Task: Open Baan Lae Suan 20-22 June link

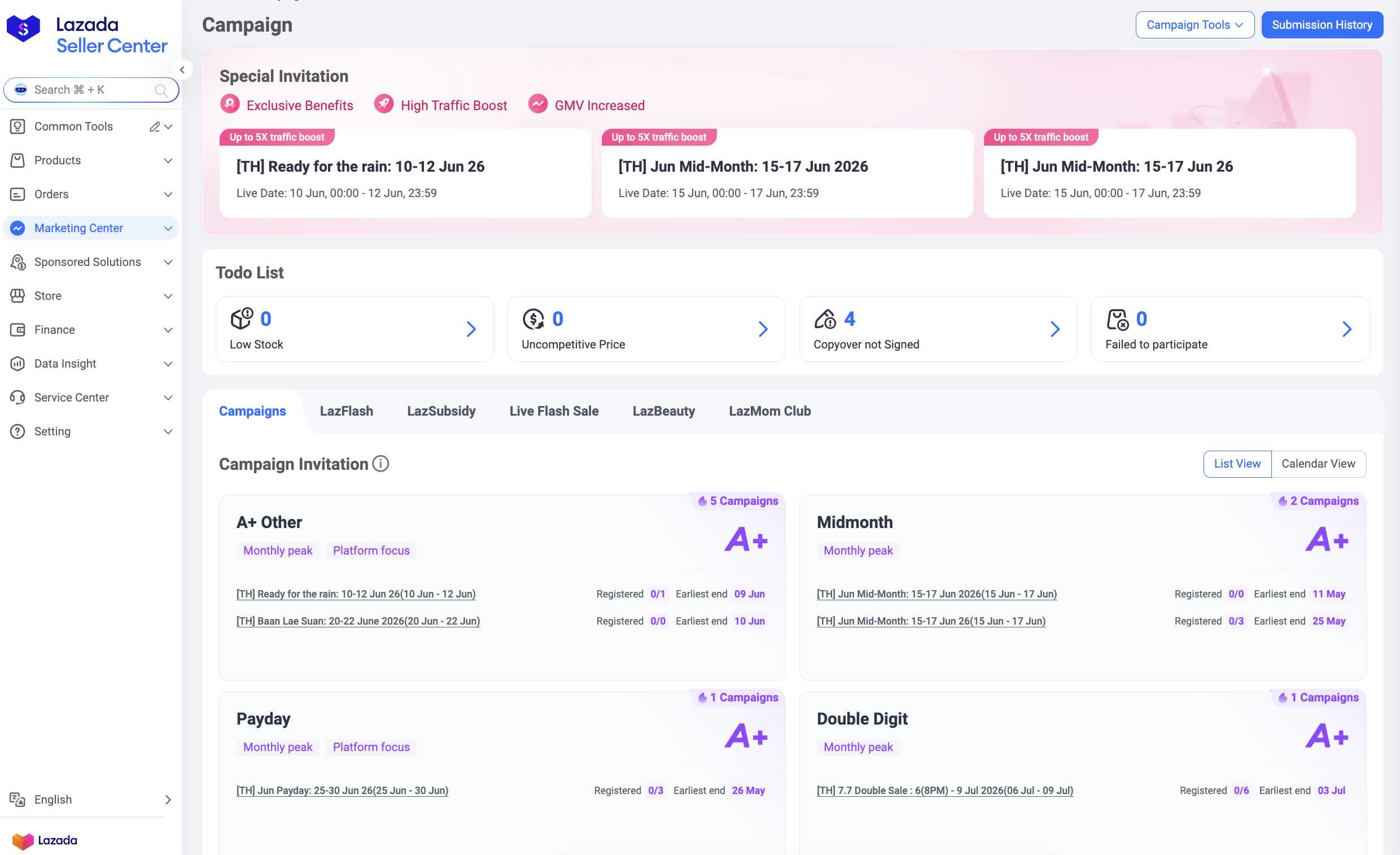Action: 358,621
